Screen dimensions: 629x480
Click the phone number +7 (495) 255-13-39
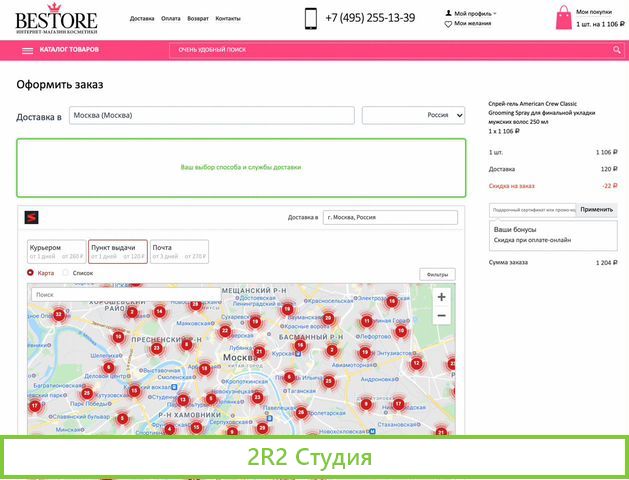[370, 18]
